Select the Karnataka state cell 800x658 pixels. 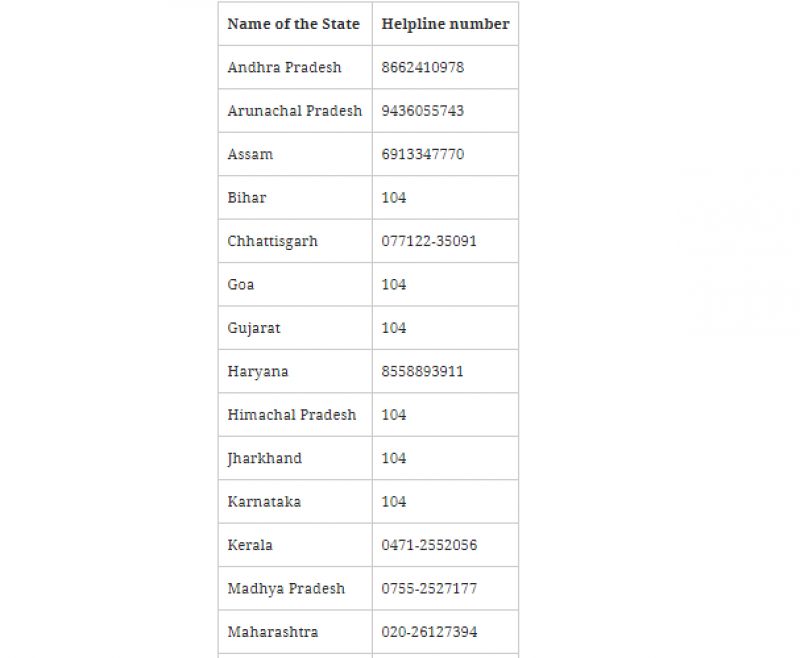264,502
